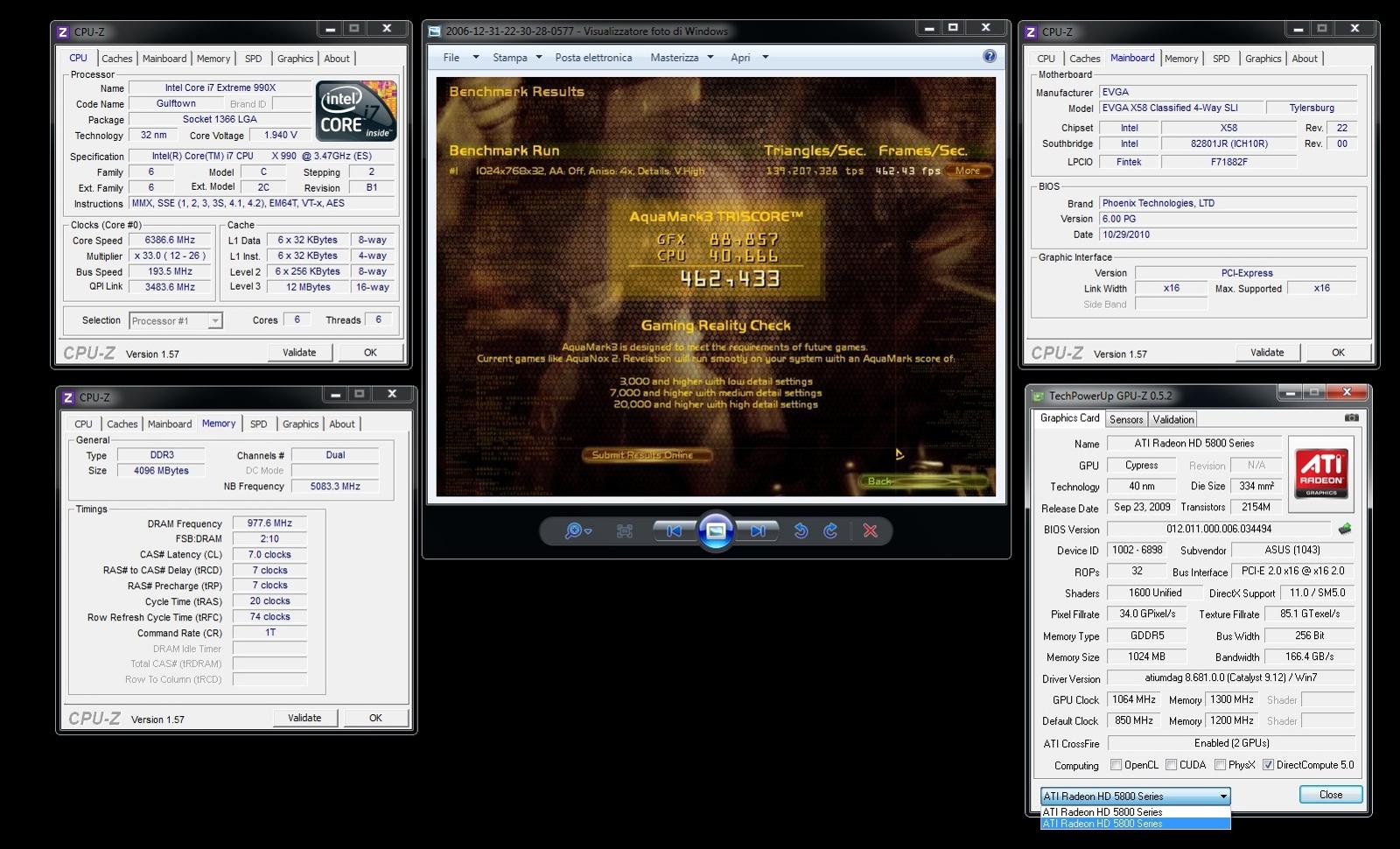Click Posta elettronica in photo viewer
Image resolution: width=1400 pixels, height=849 pixels.
coord(593,58)
